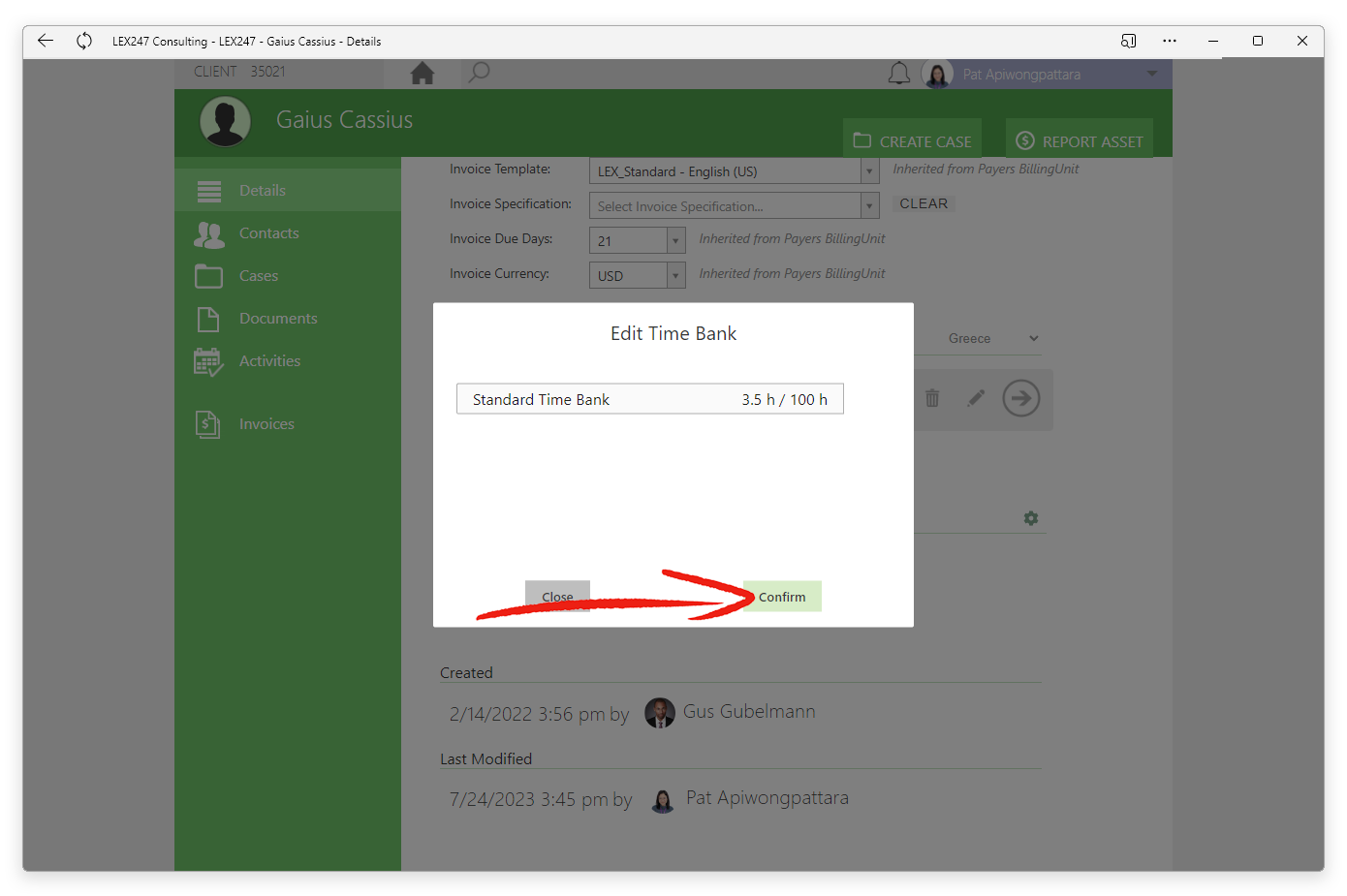1347x896 pixels.
Task: Open the title bar more options menu
Action: tap(1170, 41)
